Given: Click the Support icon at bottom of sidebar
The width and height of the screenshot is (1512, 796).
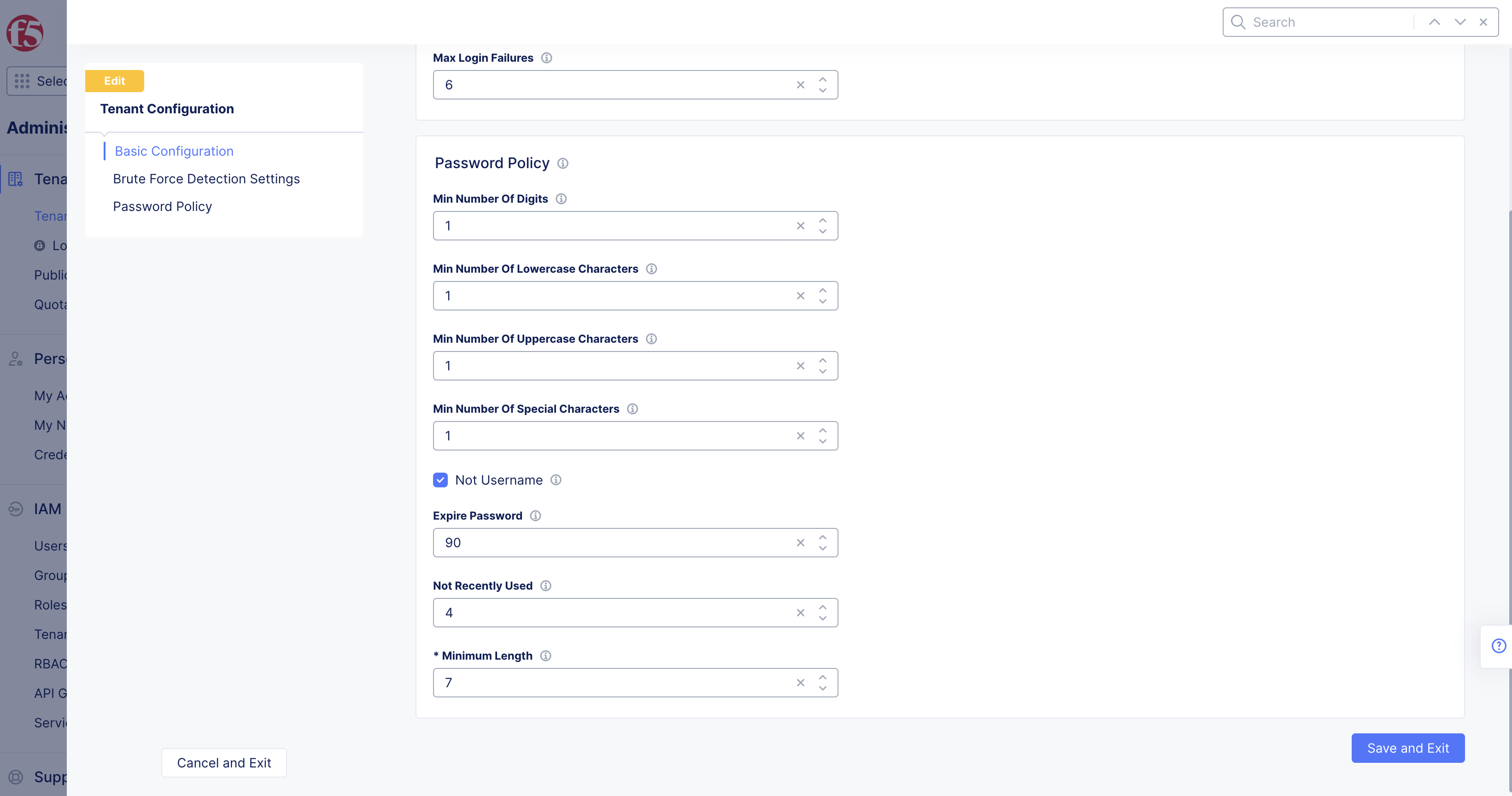Looking at the screenshot, I should pyautogui.click(x=15, y=777).
